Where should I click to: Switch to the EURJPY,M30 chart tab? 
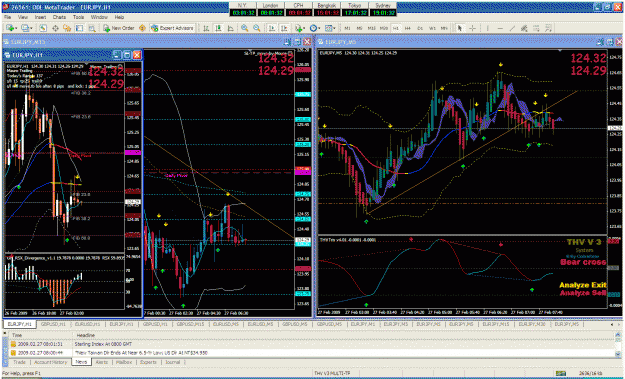(x=532, y=324)
